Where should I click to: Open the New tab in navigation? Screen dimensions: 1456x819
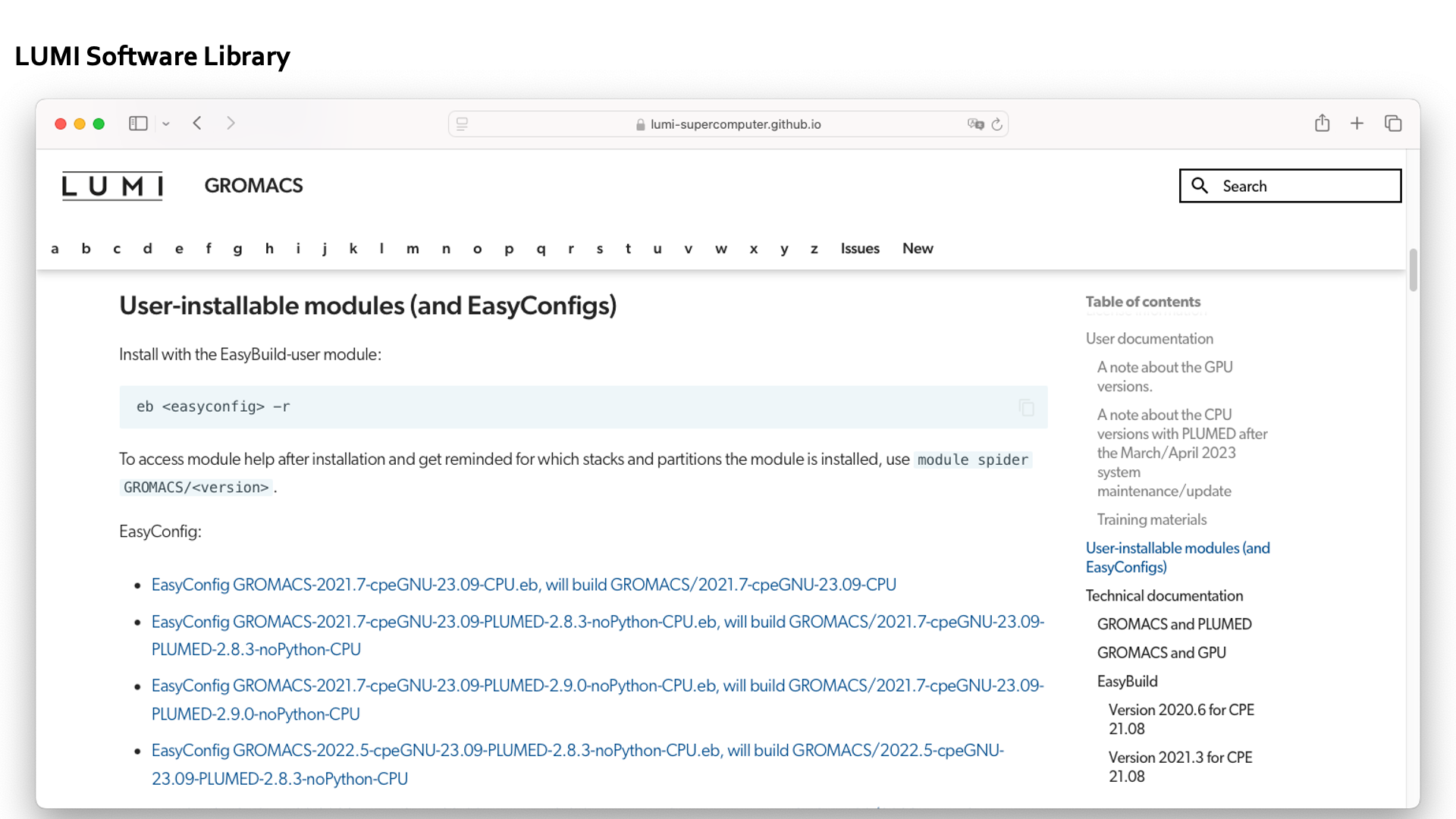pyautogui.click(x=918, y=249)
